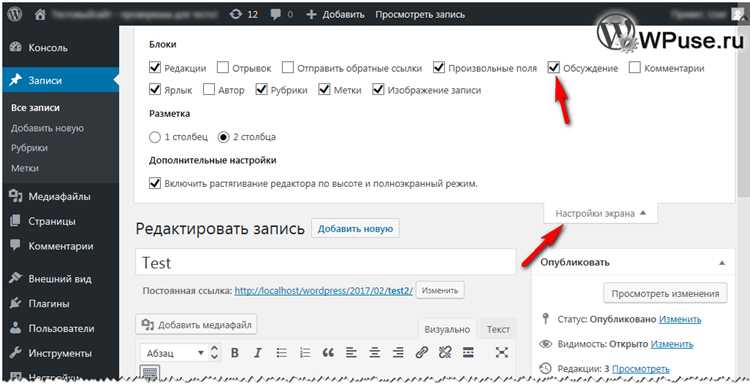Click Просмотреть запись in admin bar

click(420, 14)
